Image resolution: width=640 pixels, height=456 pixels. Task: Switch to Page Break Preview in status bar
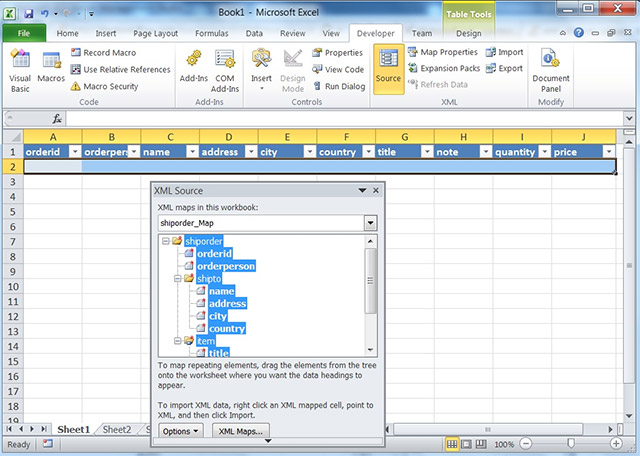[481, 444]
